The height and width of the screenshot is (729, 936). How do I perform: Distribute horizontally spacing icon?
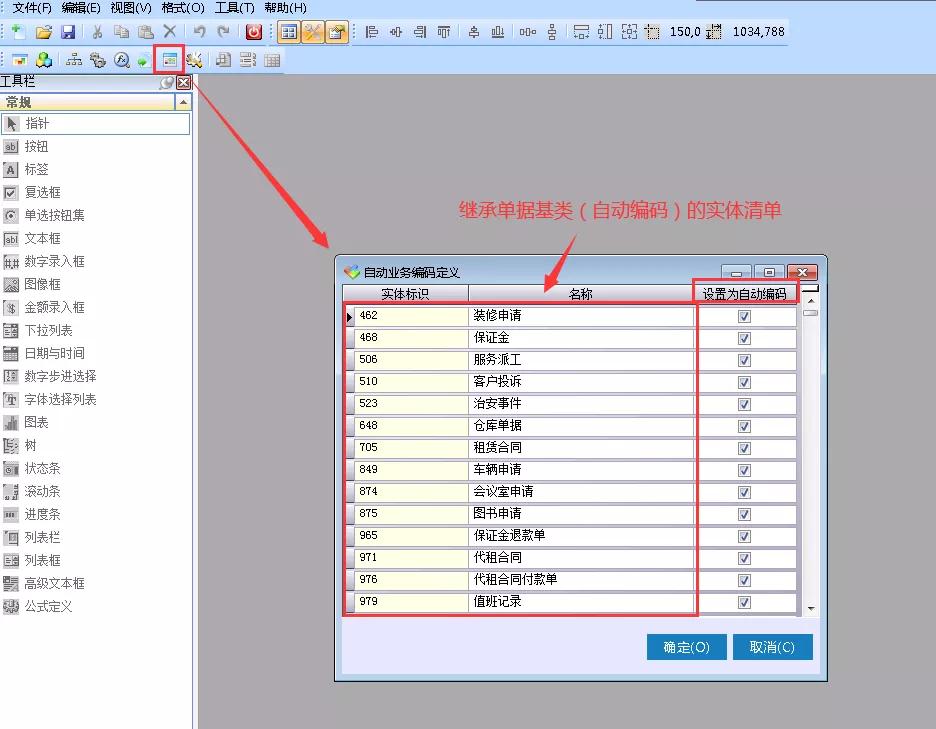point(528,32)
